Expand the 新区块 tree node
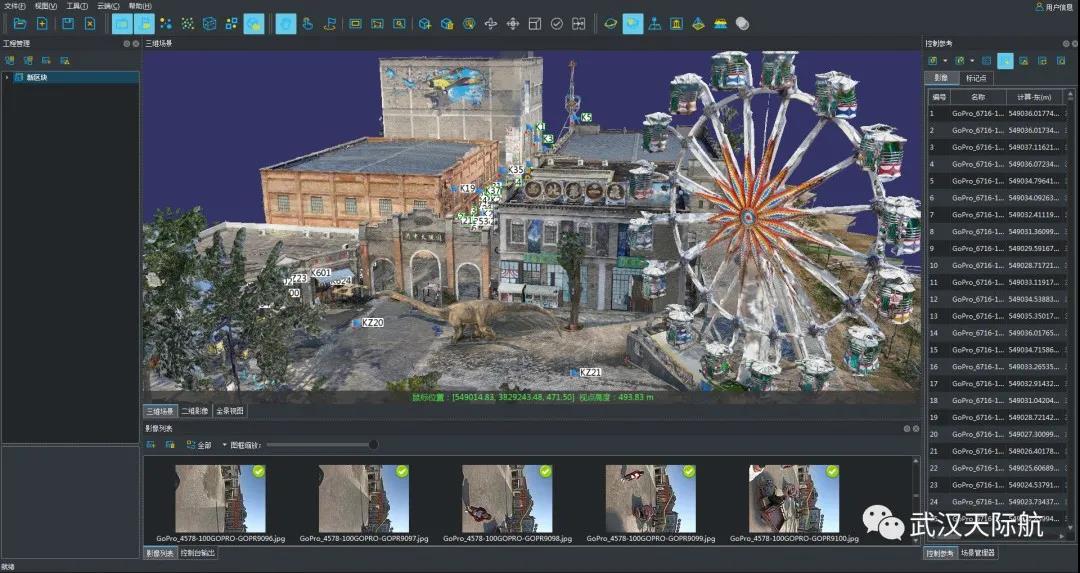 point(7,77)
